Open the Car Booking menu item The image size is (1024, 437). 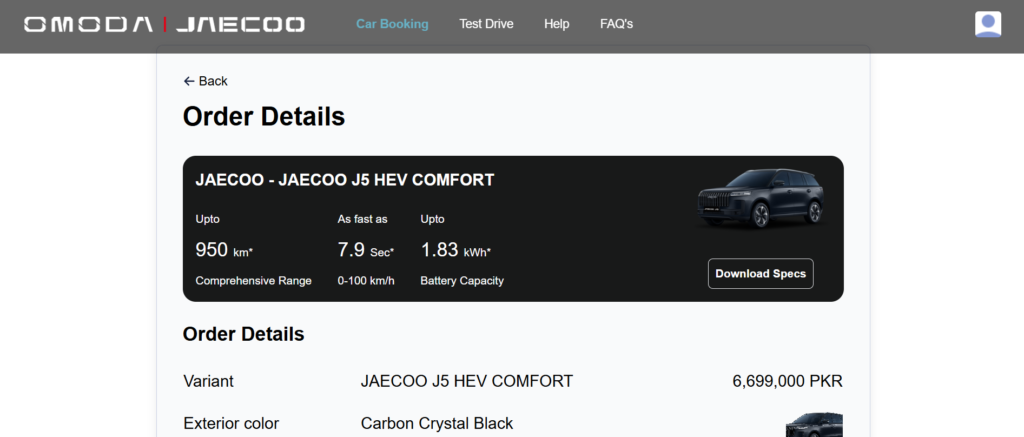pos(392,24)
